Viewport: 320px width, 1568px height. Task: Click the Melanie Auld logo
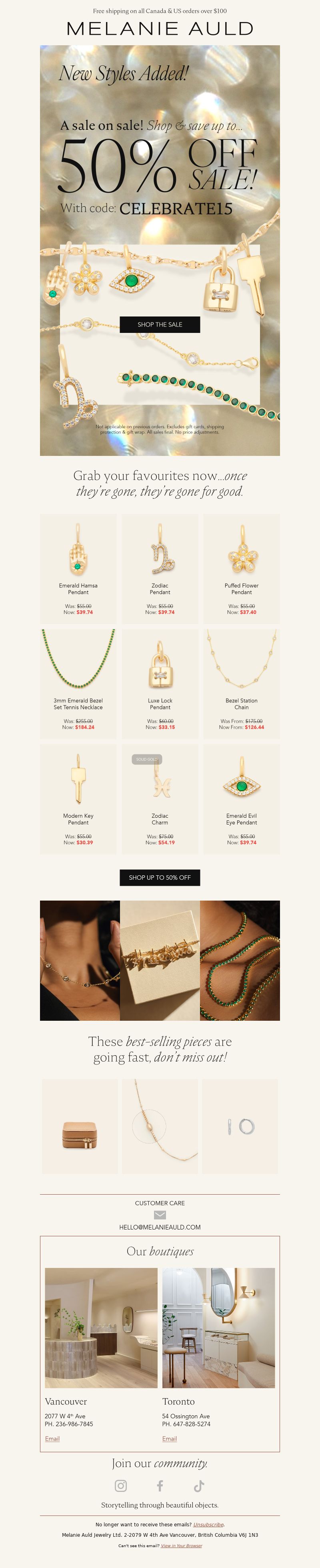pyautogui.click(x=160, y=28)
